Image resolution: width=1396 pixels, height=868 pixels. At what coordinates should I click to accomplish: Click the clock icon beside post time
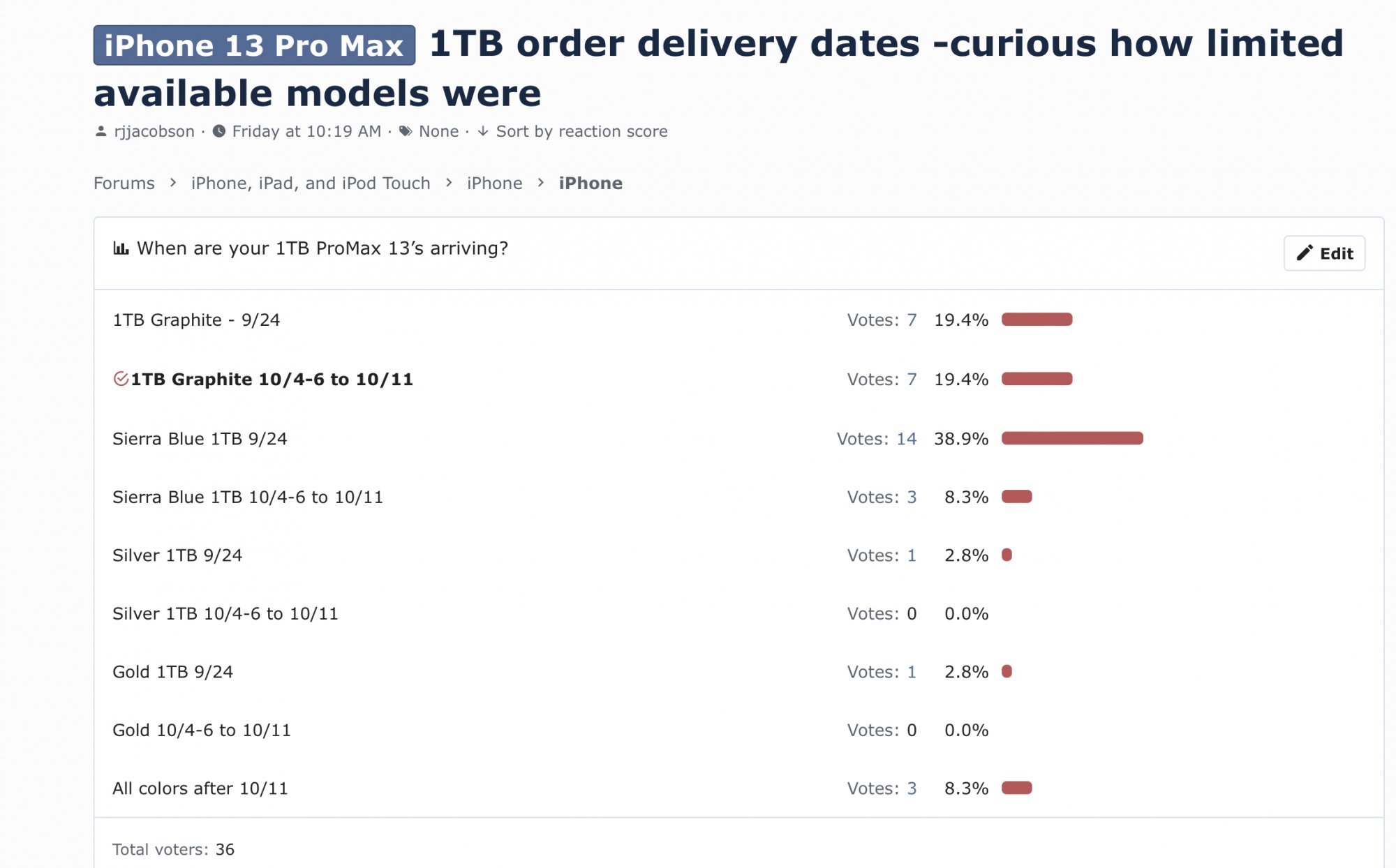tap(219, 131)
